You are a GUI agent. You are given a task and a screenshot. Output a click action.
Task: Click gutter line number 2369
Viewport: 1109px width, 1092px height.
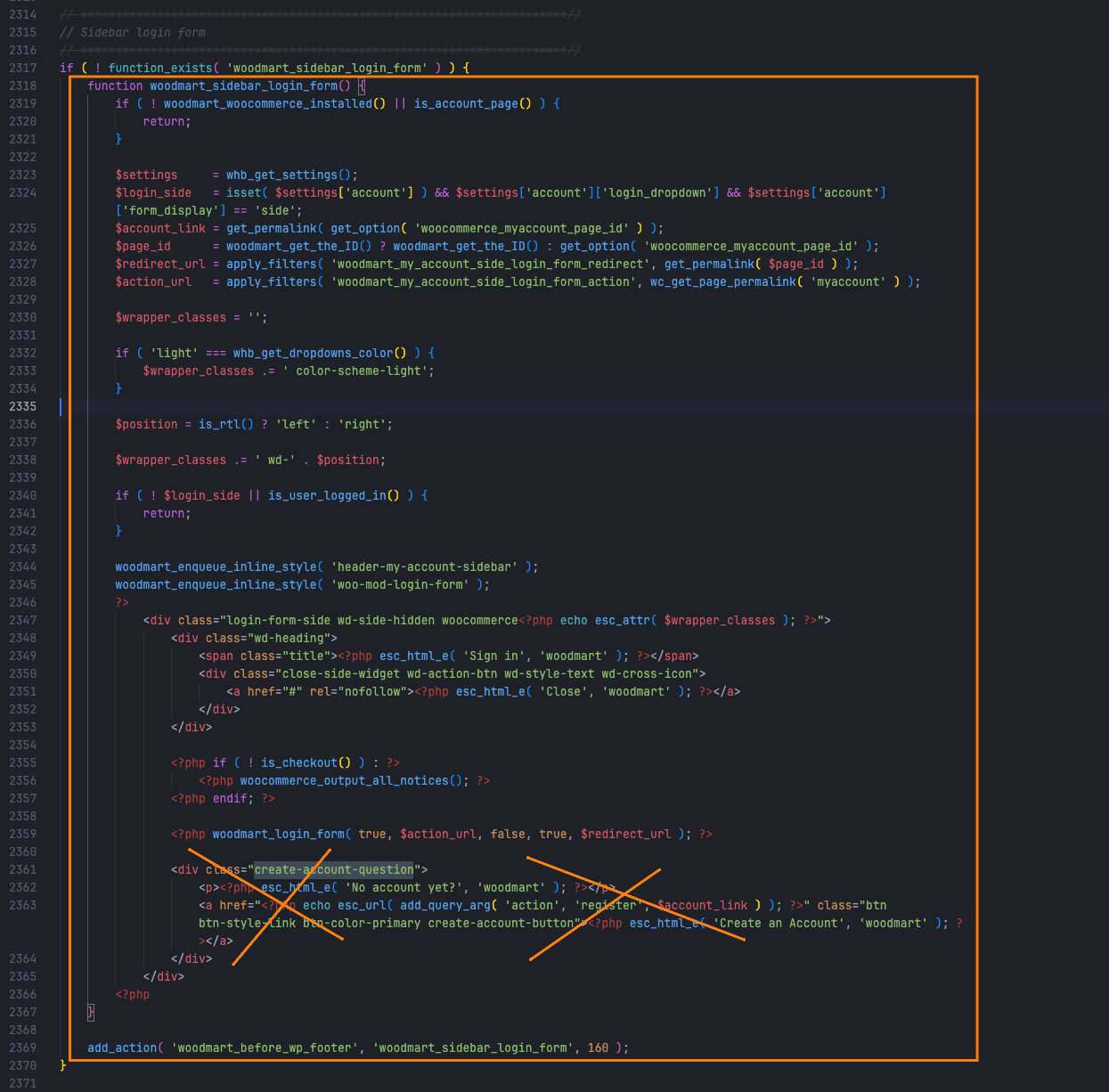click(x=23, y=1047)
